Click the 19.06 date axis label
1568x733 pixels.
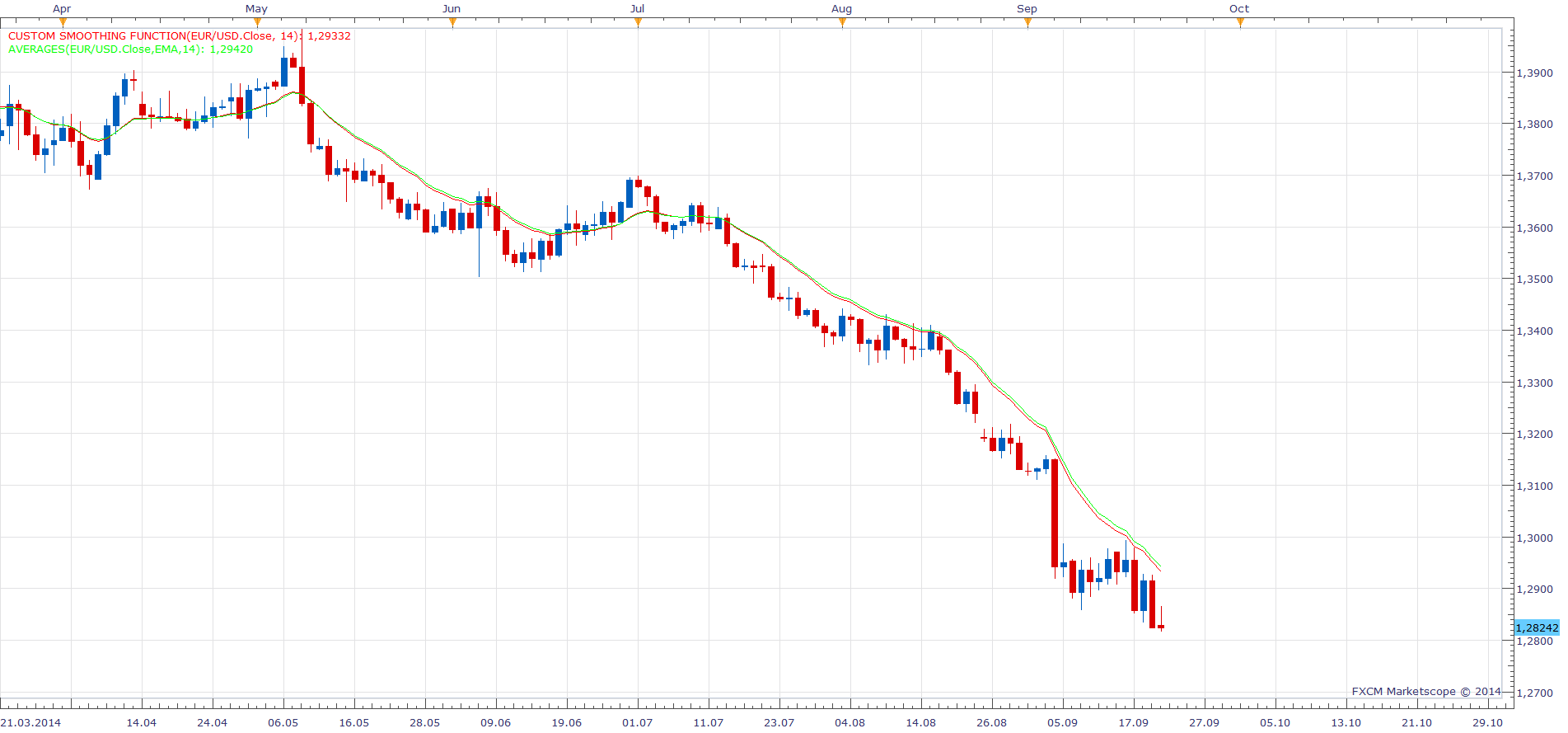click(x=567, y=722)
